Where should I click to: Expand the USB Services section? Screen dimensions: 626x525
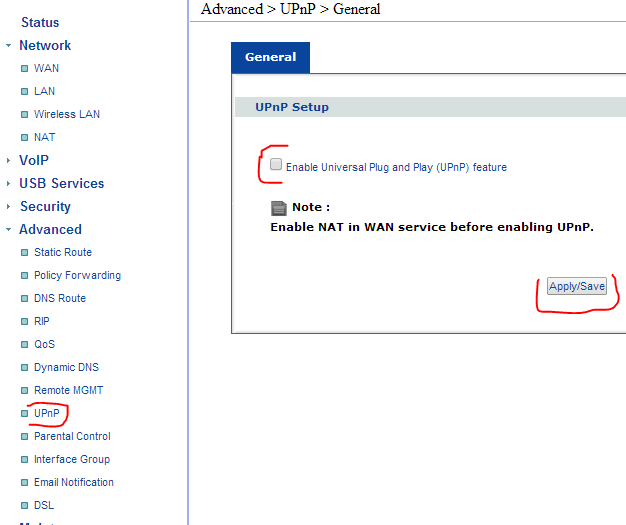[9, 184]
